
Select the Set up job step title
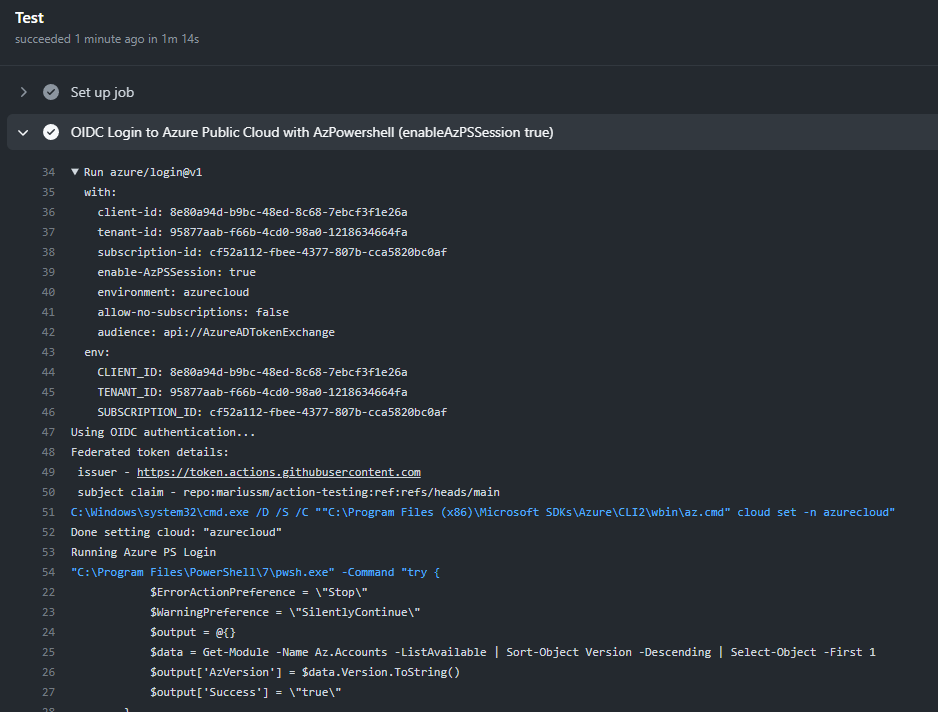pos(102,92)
